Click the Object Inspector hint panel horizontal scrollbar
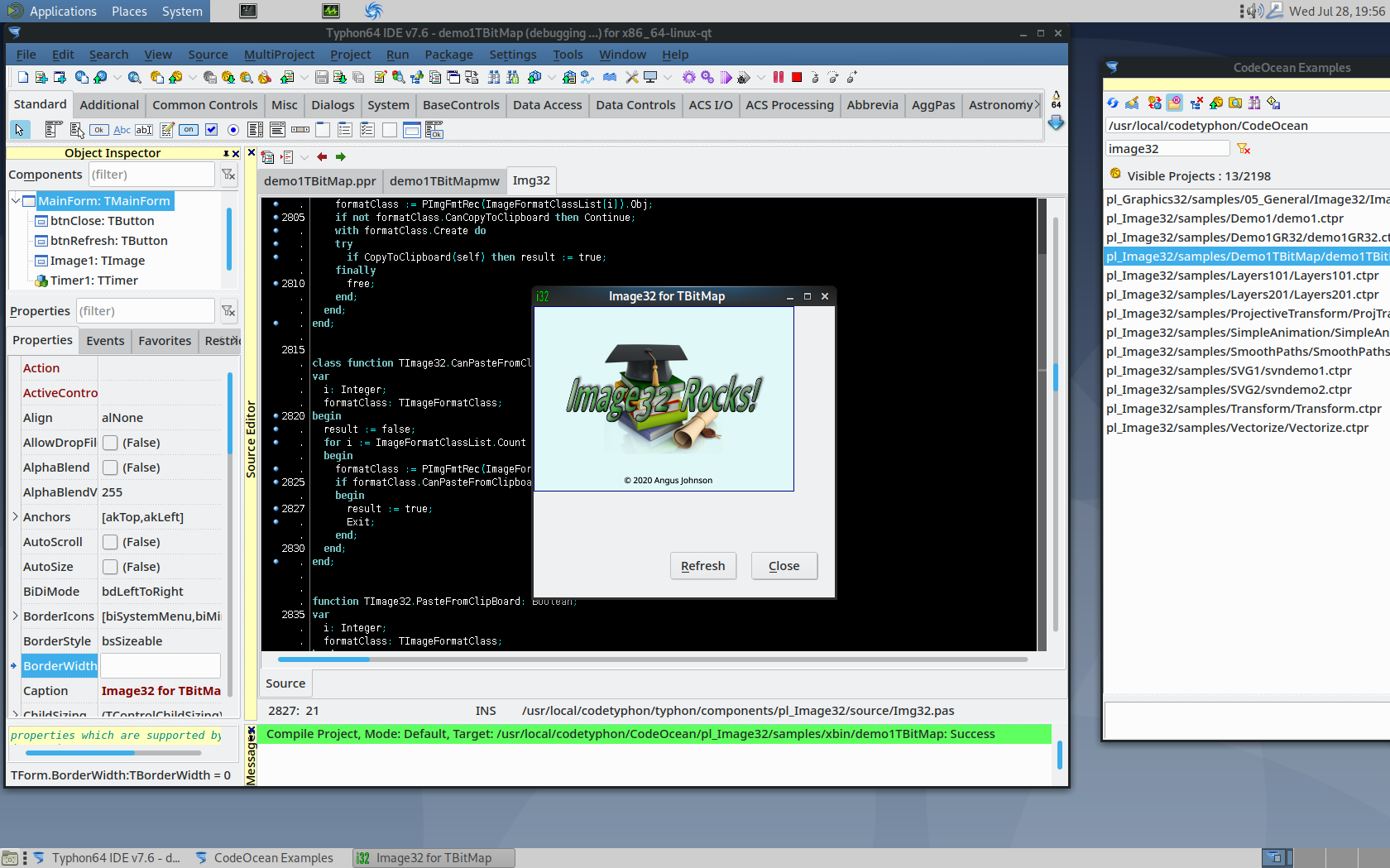This screenshot has width=1390, height=868. (x=113, y=753)
